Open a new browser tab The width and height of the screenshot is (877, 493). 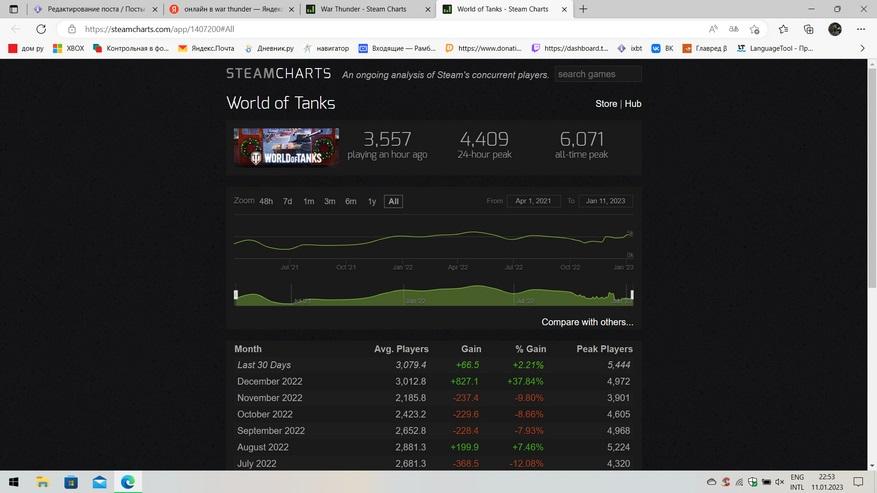point(583,9)
